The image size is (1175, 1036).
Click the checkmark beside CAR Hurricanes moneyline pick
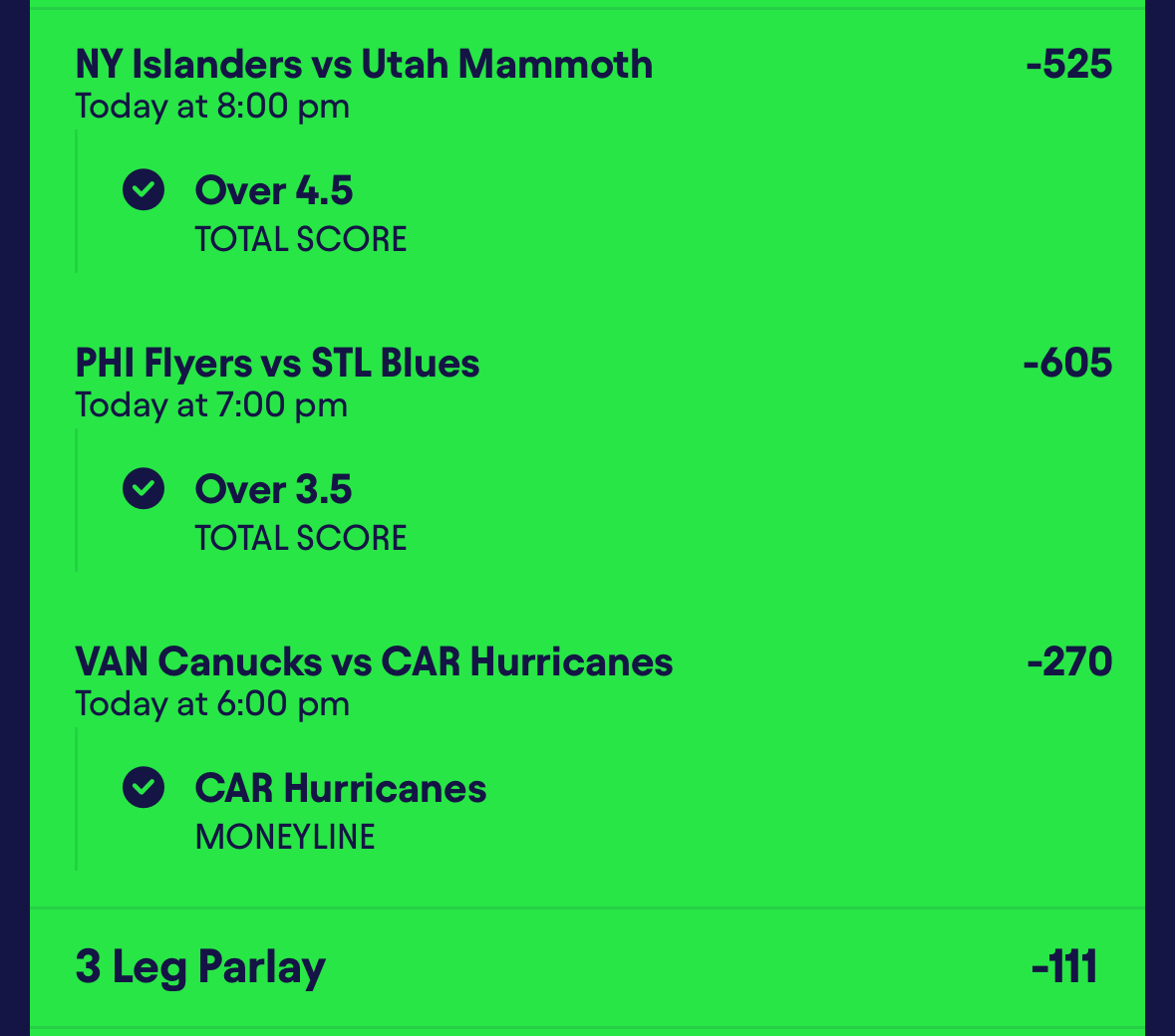144,787
